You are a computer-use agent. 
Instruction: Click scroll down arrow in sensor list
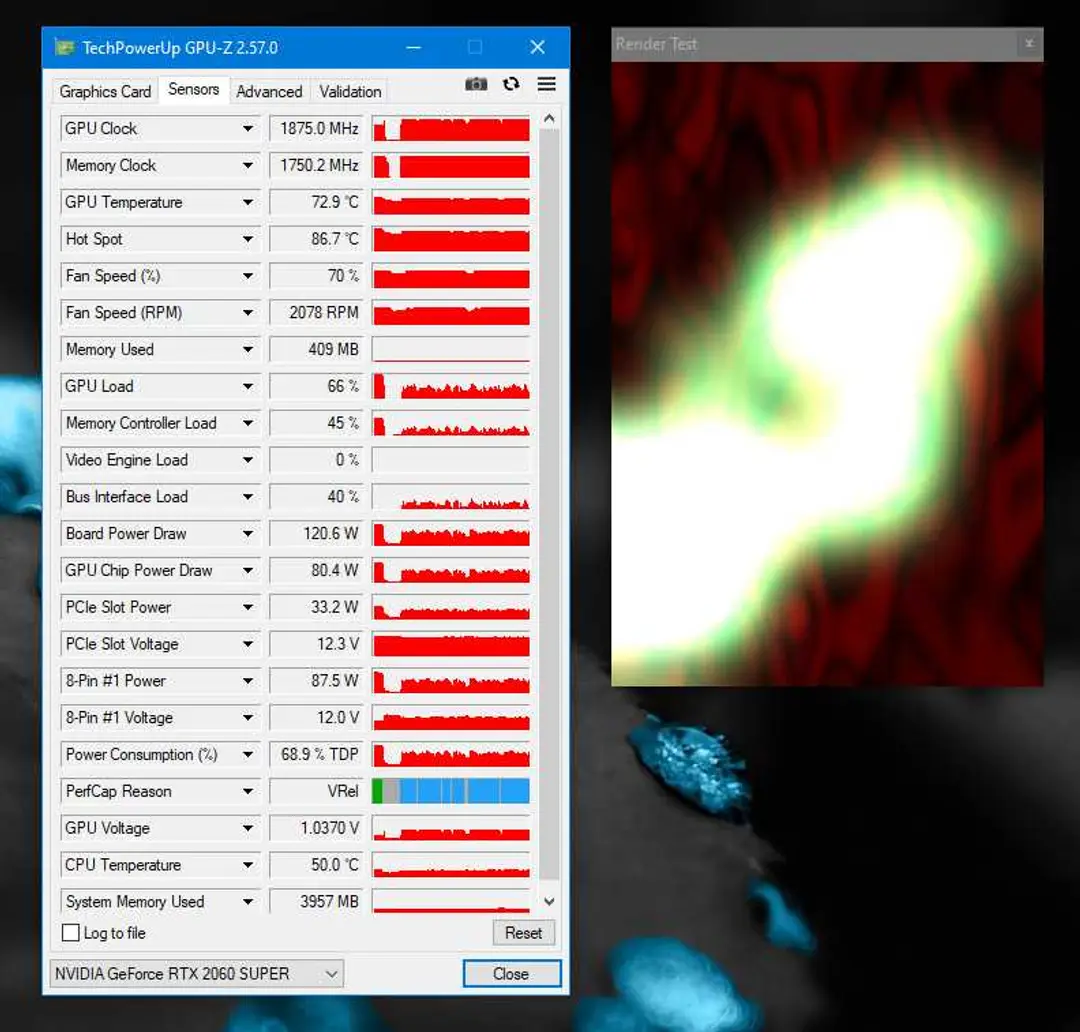tap(549, 901)
